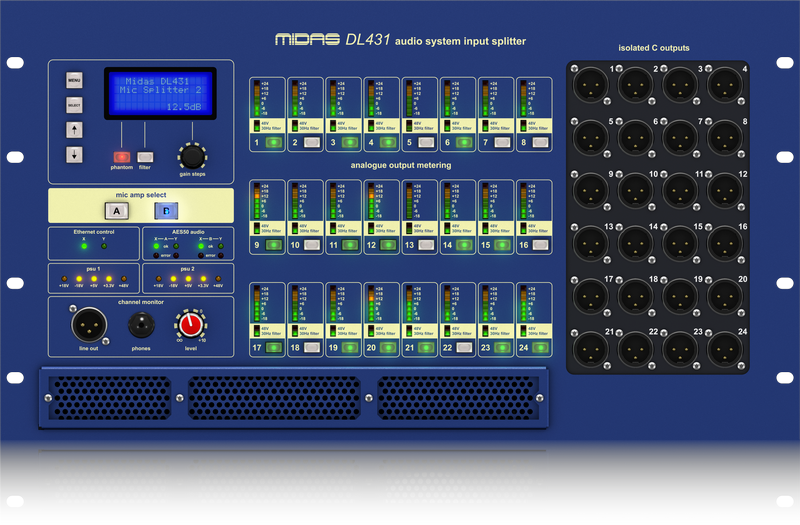Click the channel 21 level meter

tap(409, 303)
